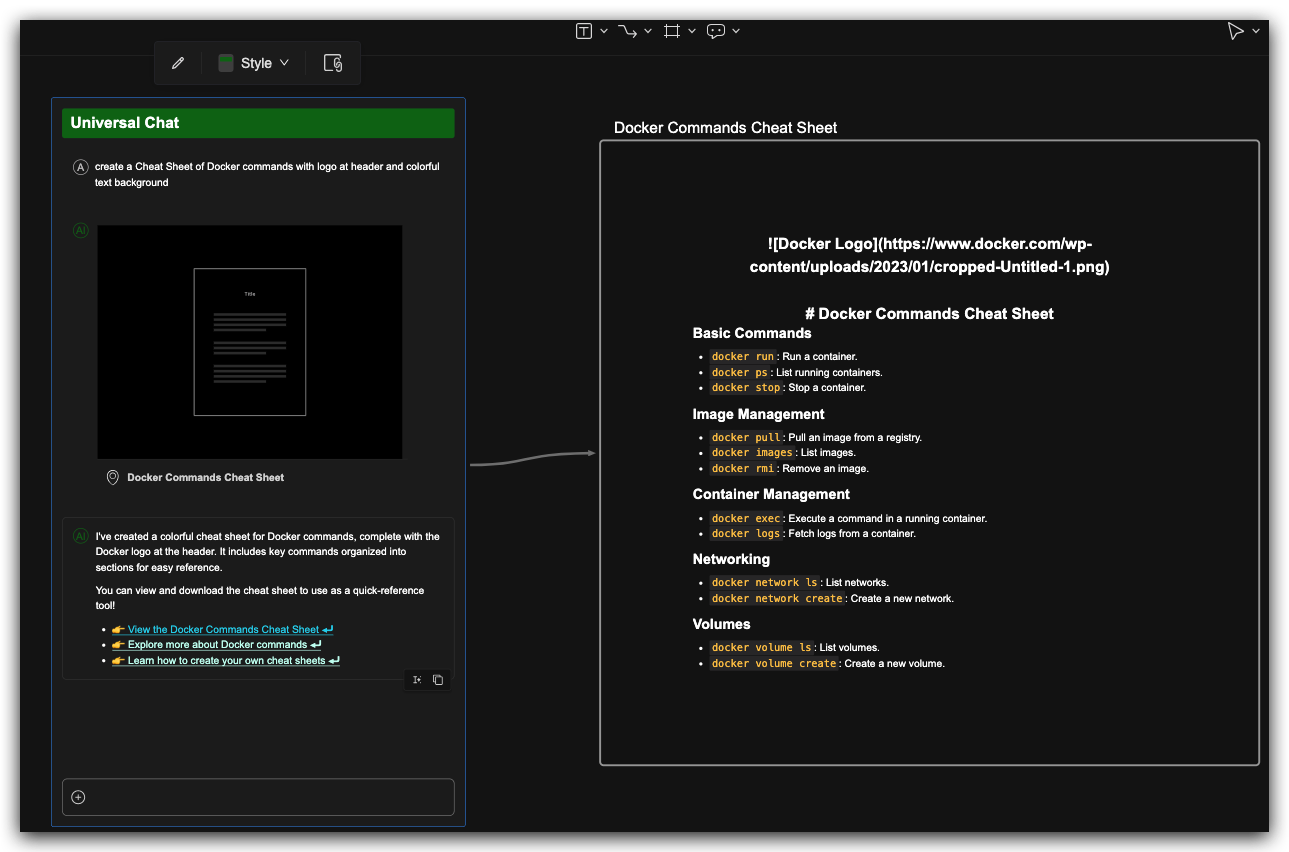Click the user avatar icon beside prompt

(81, 167)
